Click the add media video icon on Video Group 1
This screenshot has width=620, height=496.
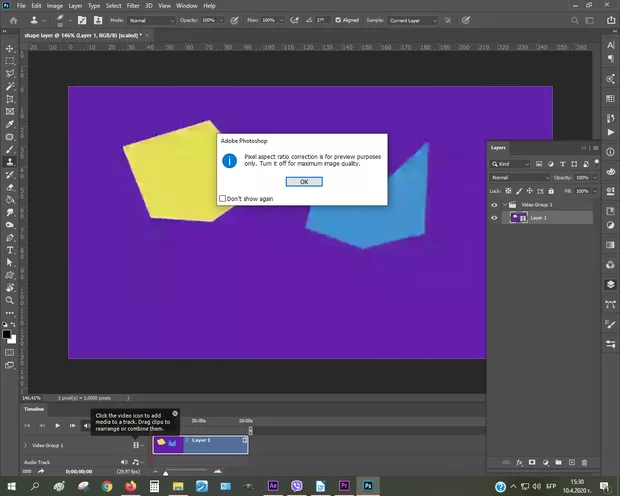coord(136,445)
